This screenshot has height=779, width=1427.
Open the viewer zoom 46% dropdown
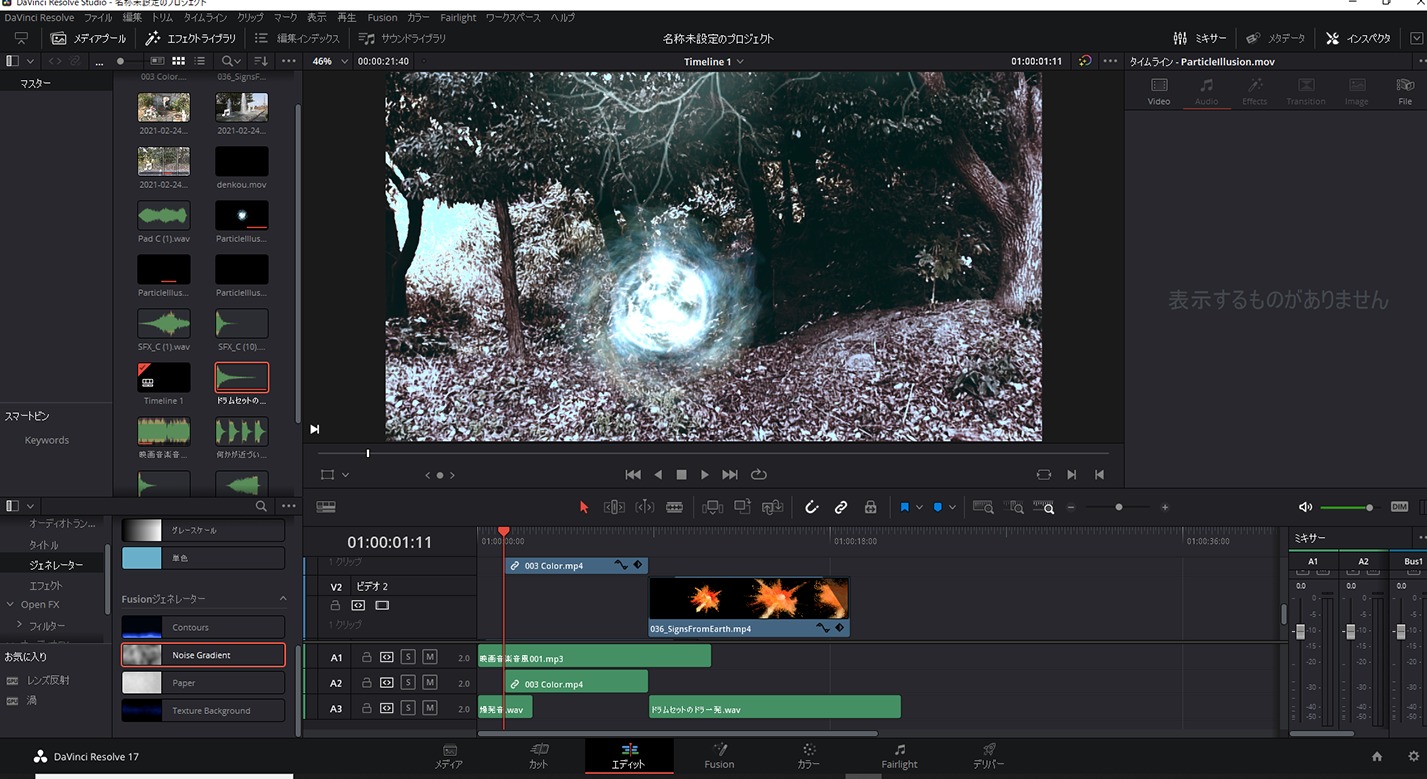[x=331, y=62]
